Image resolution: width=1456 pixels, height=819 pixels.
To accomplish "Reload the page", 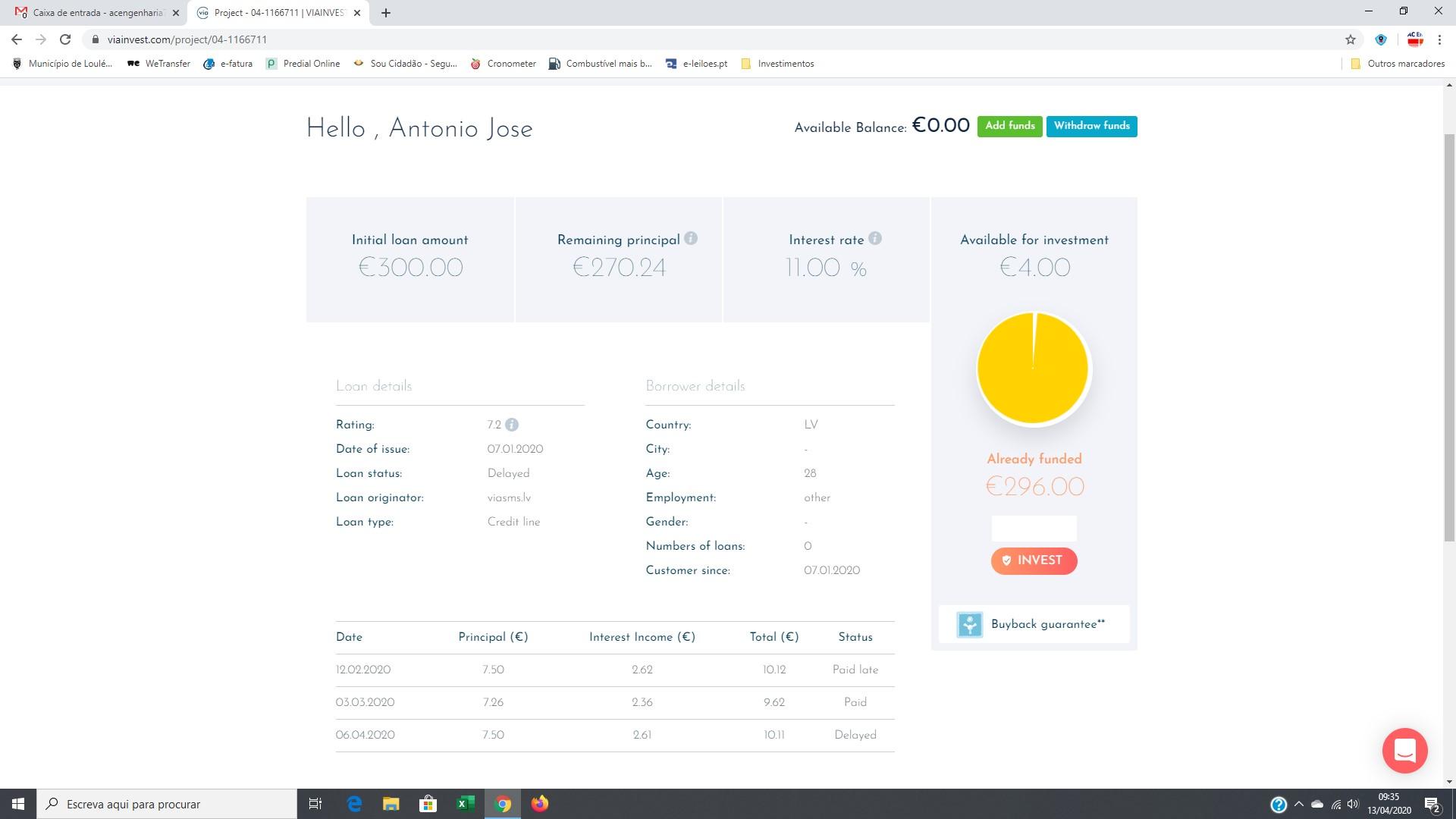I will coord(65,39).
